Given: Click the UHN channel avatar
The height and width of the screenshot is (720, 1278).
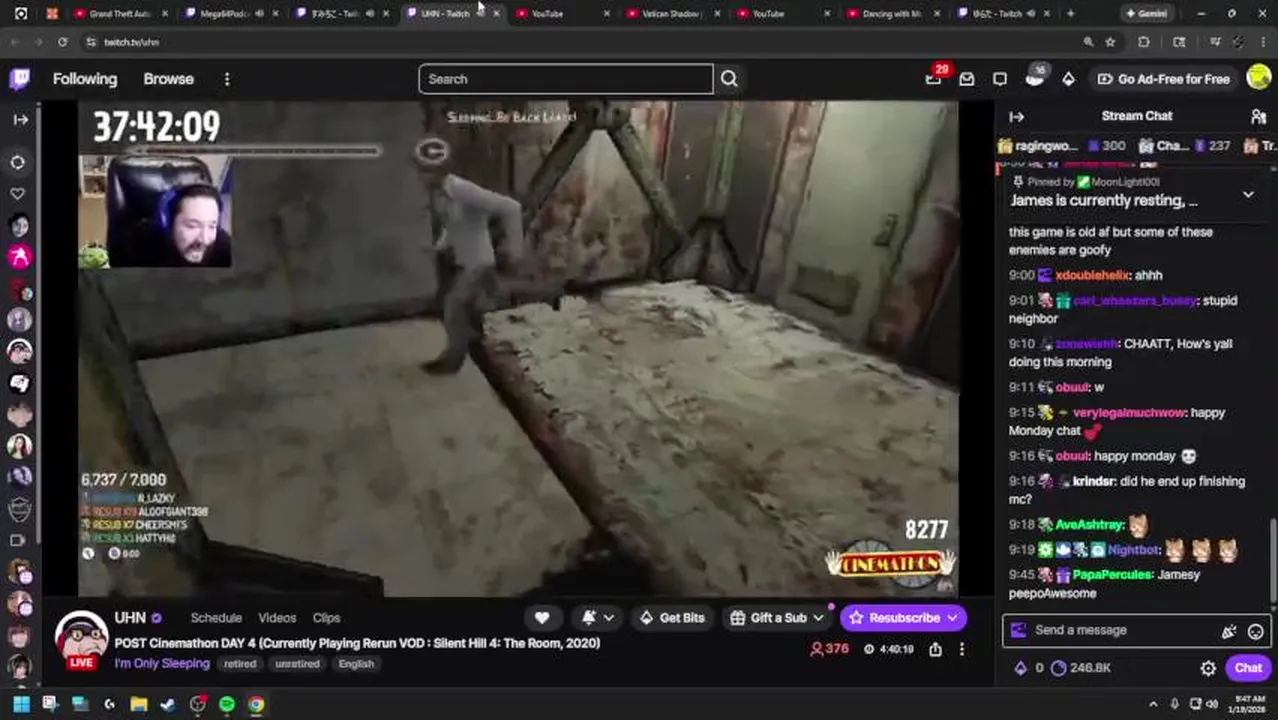Looking at the screenshot, I should [x=80, y=637].
